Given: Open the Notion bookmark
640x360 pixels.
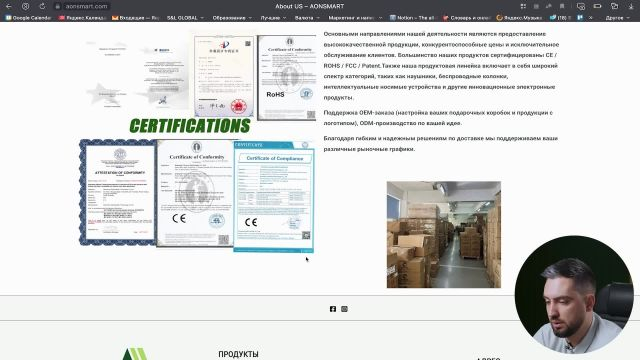Looking at the screenshot, I should [412, 18].
